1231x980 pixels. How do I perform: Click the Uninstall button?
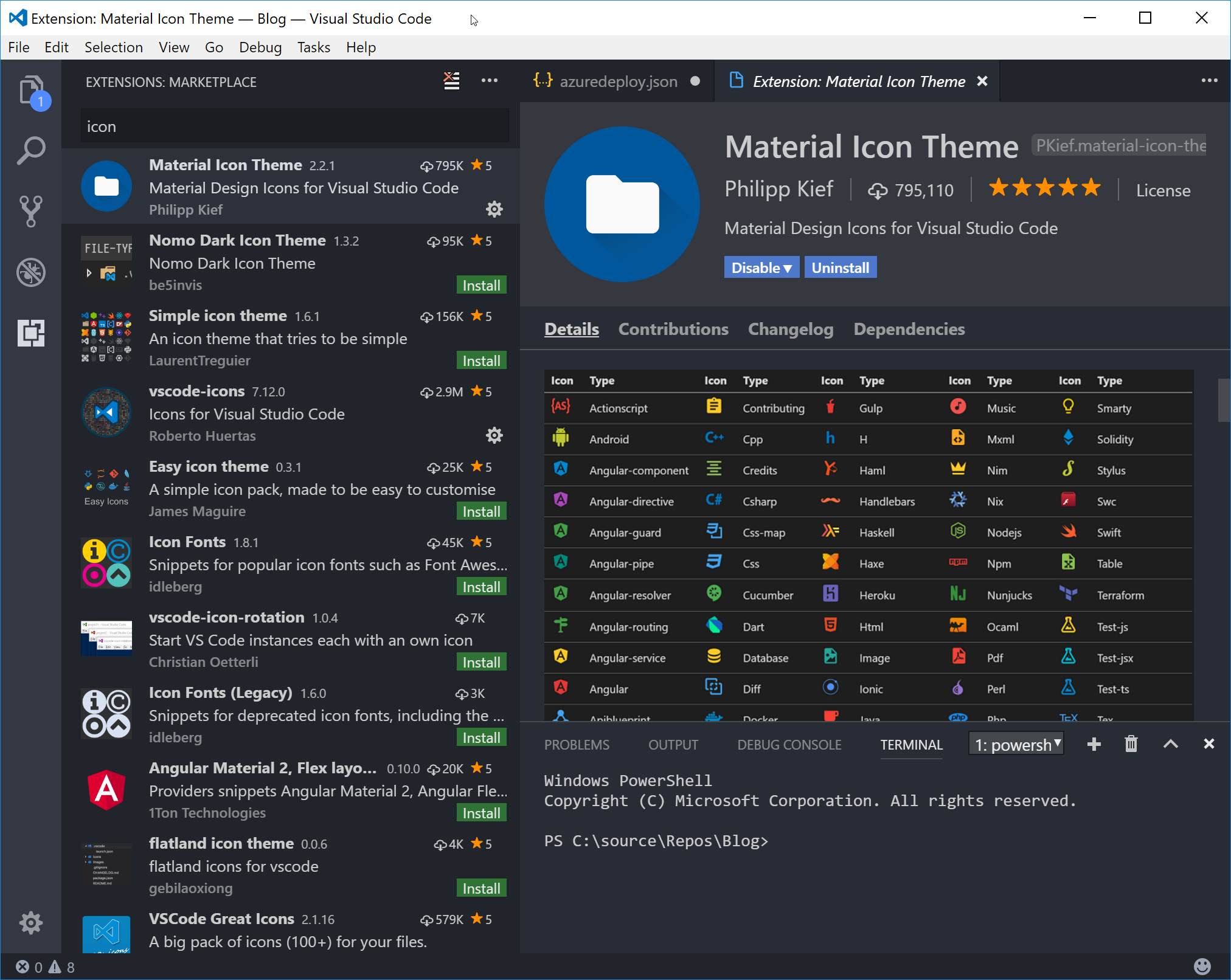[x=840, y=267]
